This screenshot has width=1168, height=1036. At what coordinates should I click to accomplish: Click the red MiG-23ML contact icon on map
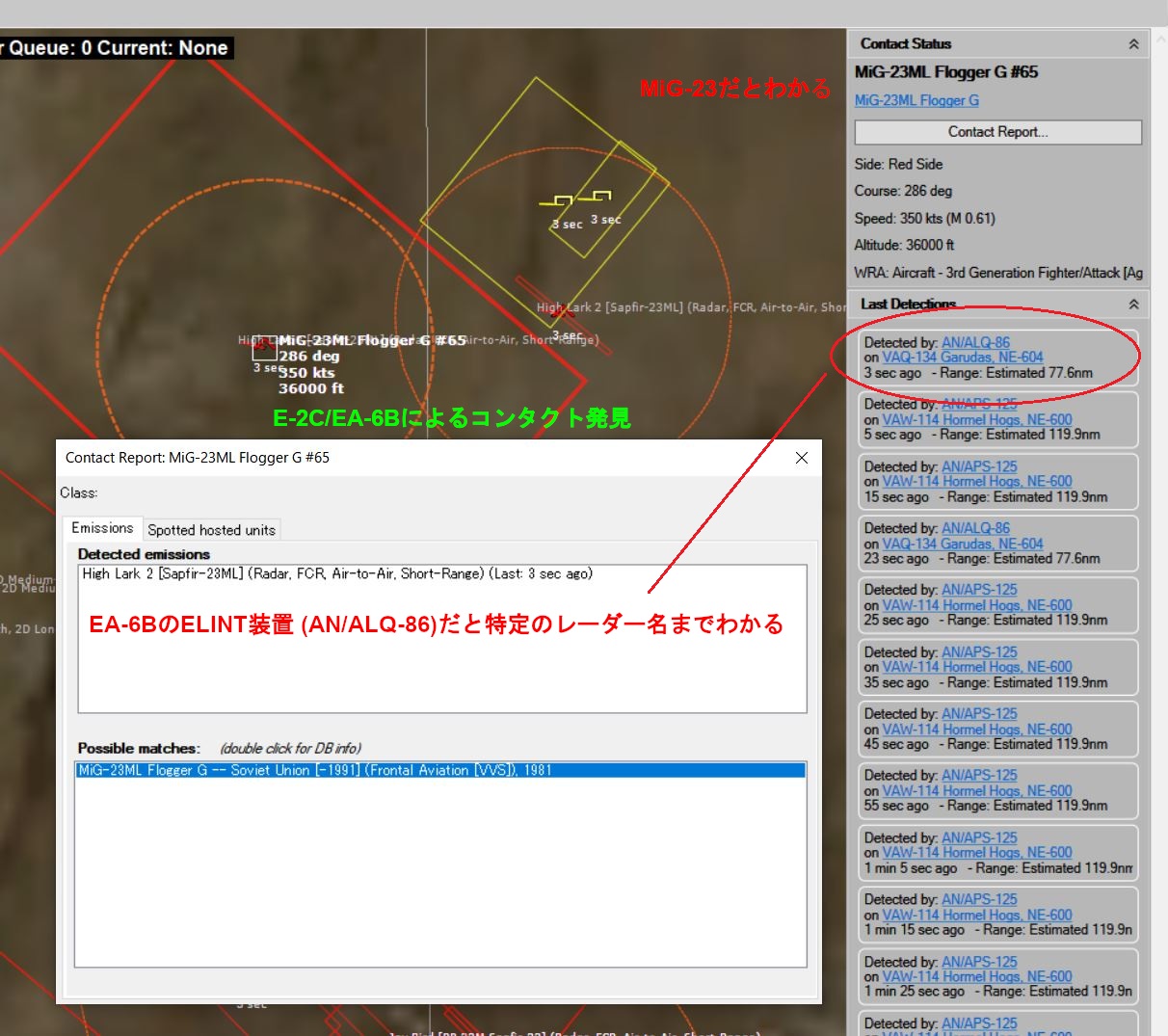(x=263, y=348)
